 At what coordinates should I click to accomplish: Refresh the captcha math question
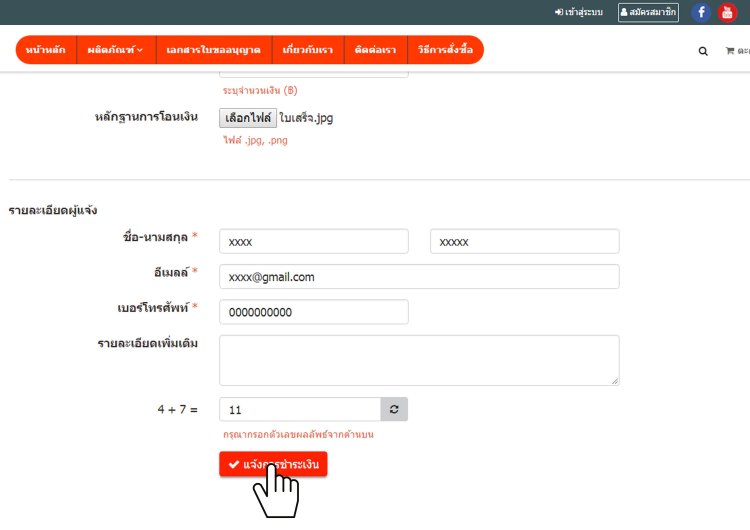click(x=394, y=410)
